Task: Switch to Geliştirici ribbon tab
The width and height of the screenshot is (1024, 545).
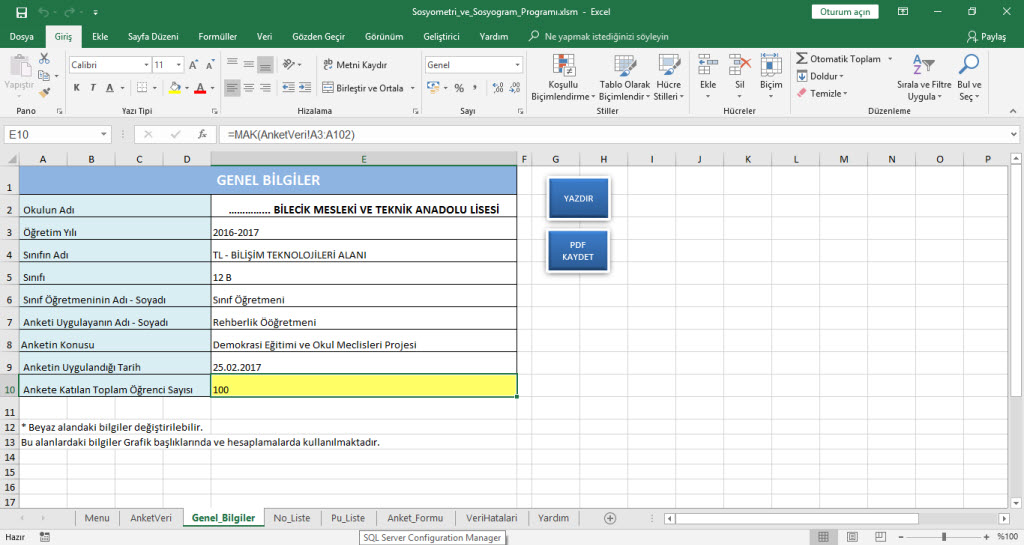Action: (x=441, y=37)
